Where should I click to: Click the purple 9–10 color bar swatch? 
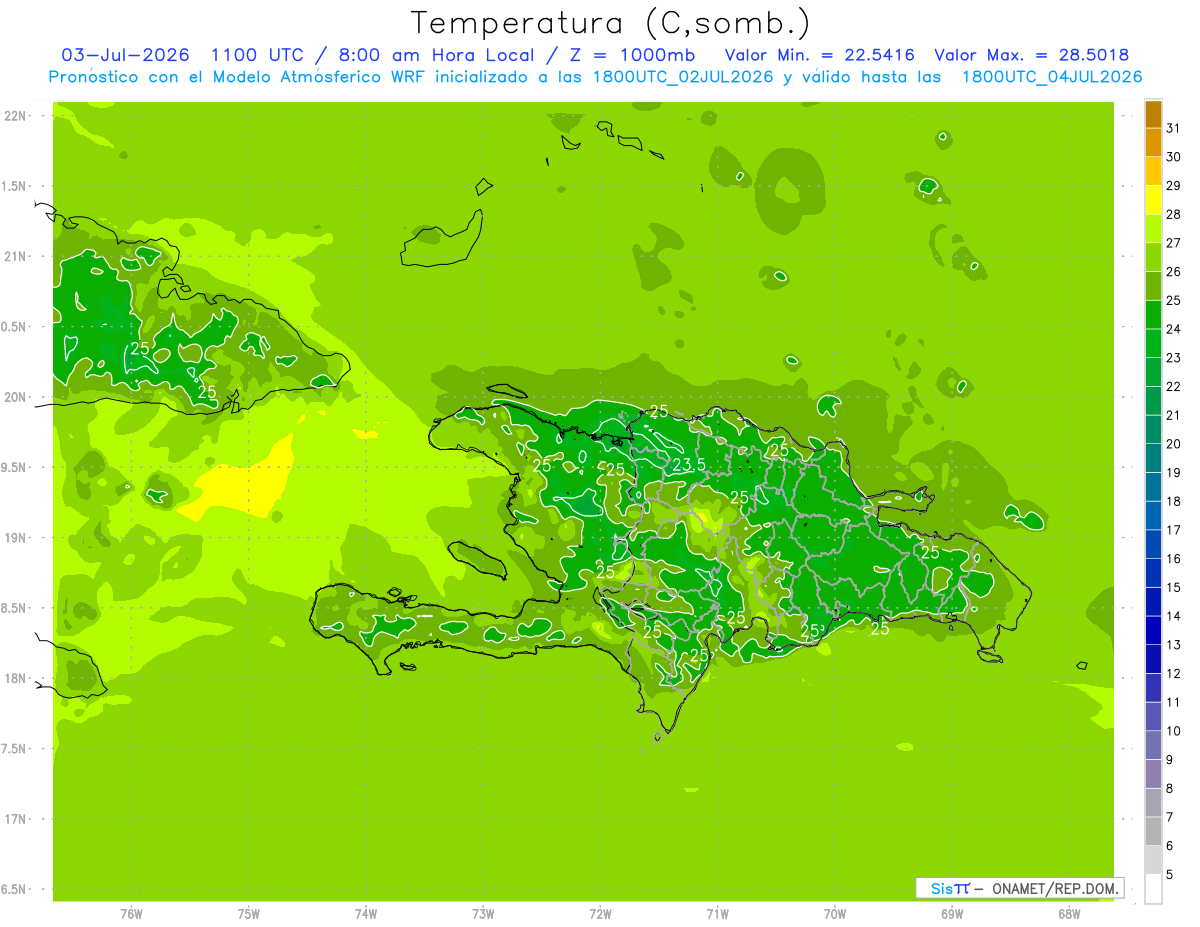click(1153, 745)
